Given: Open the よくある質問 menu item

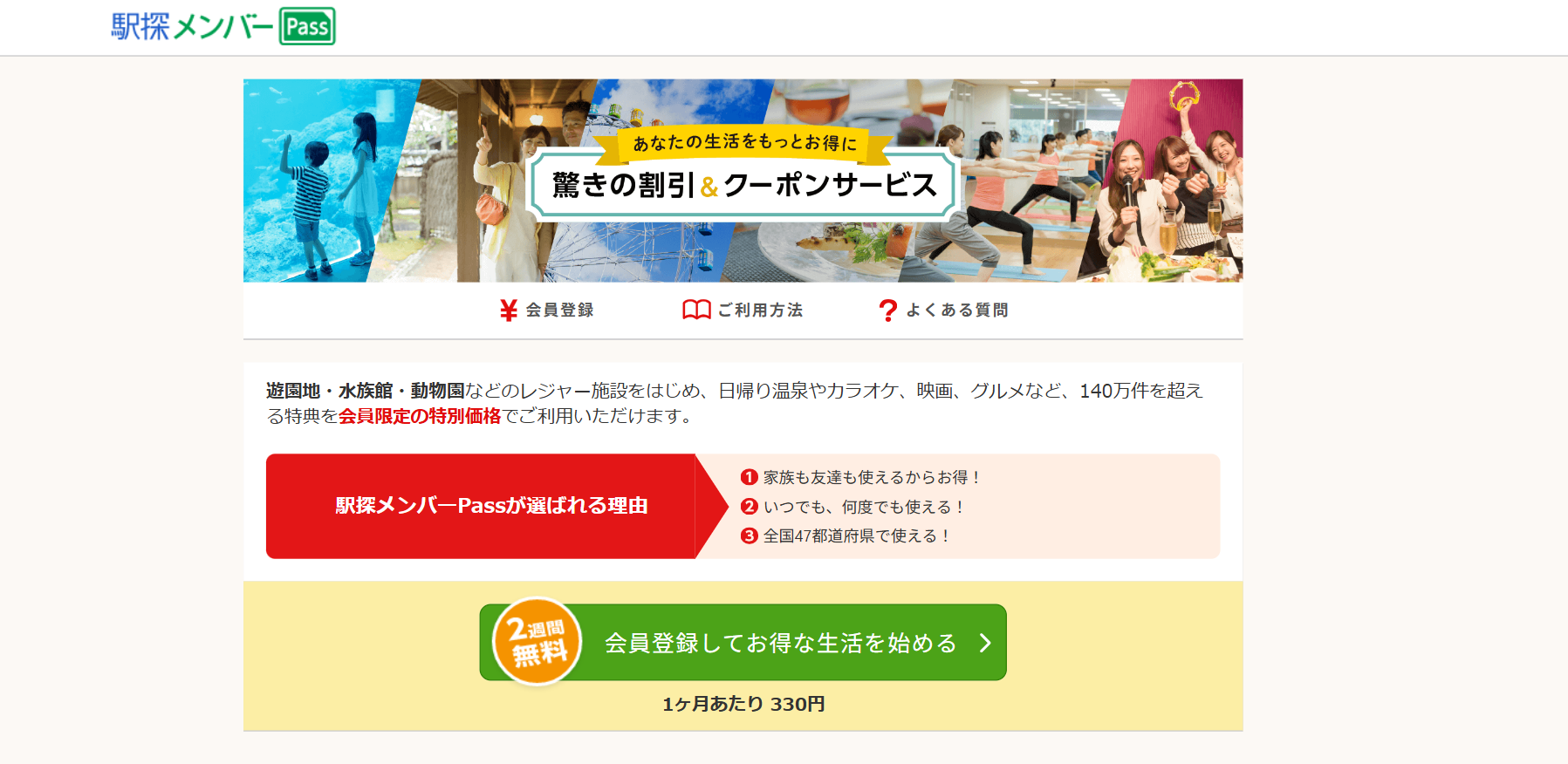Looking at the screenshot, I should pos(943,310).
